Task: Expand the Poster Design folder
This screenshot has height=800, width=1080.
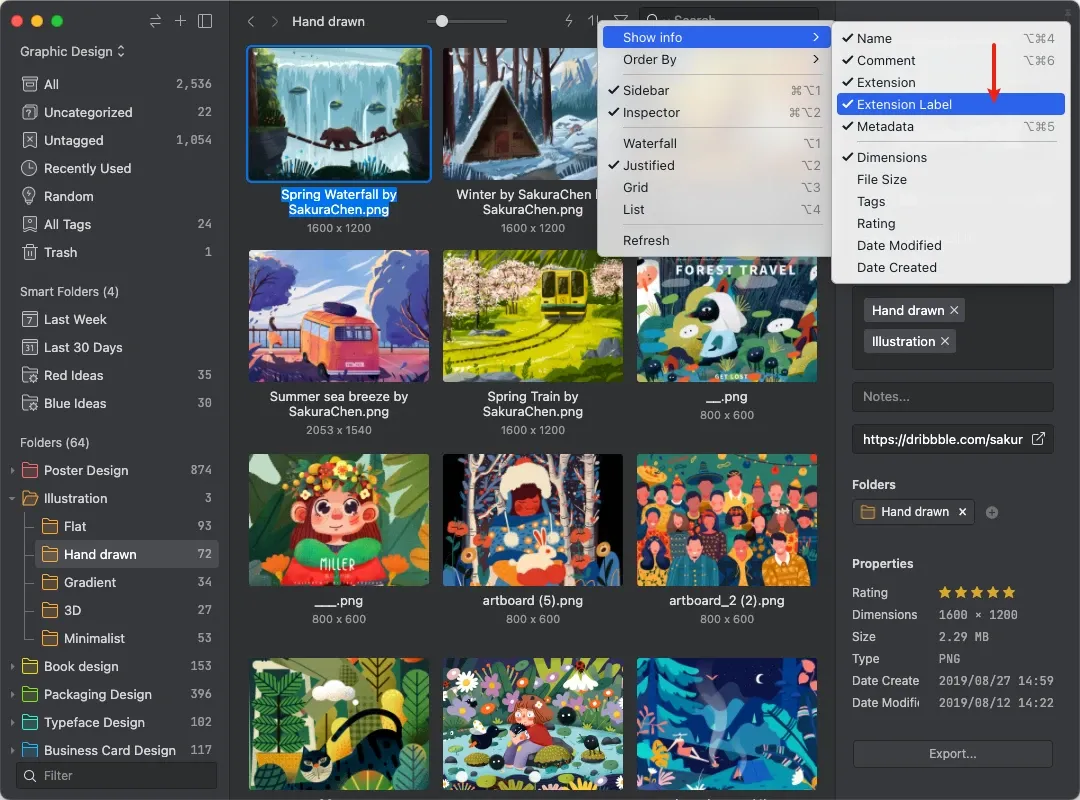Action: (12, 471)
